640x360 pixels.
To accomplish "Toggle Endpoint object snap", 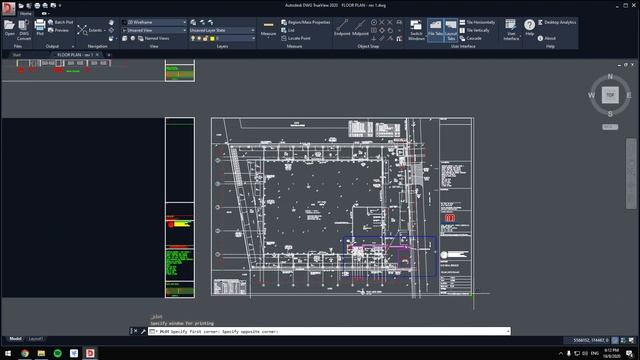I will click(x=342, y=28).
